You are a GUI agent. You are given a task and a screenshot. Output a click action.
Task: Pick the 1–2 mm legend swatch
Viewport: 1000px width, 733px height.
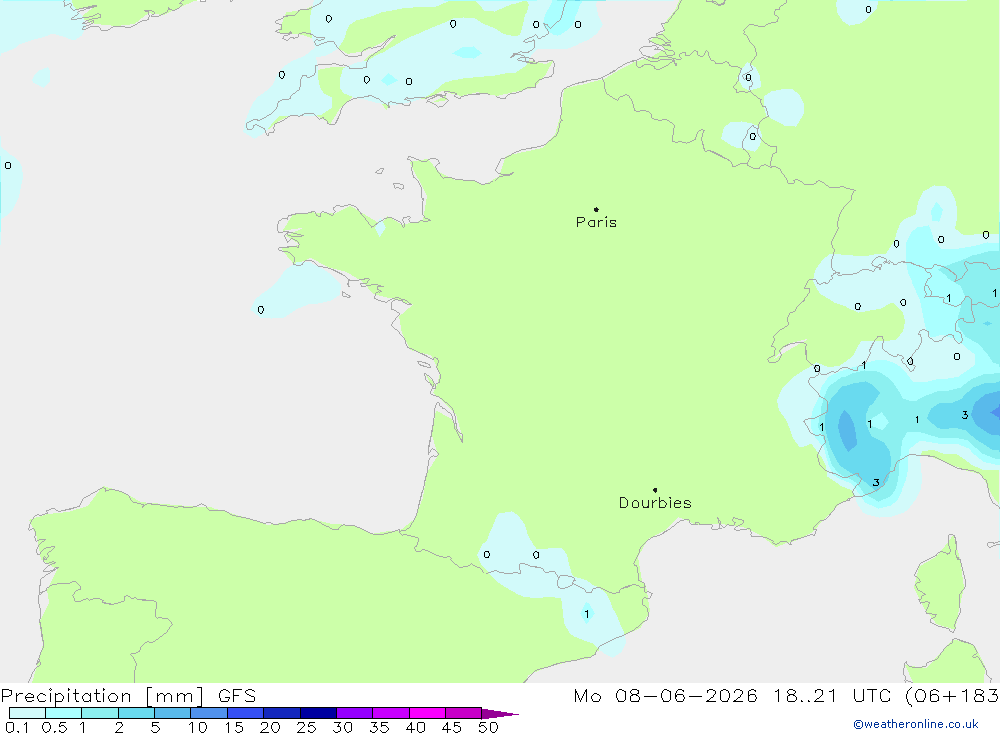click(100, 713)
